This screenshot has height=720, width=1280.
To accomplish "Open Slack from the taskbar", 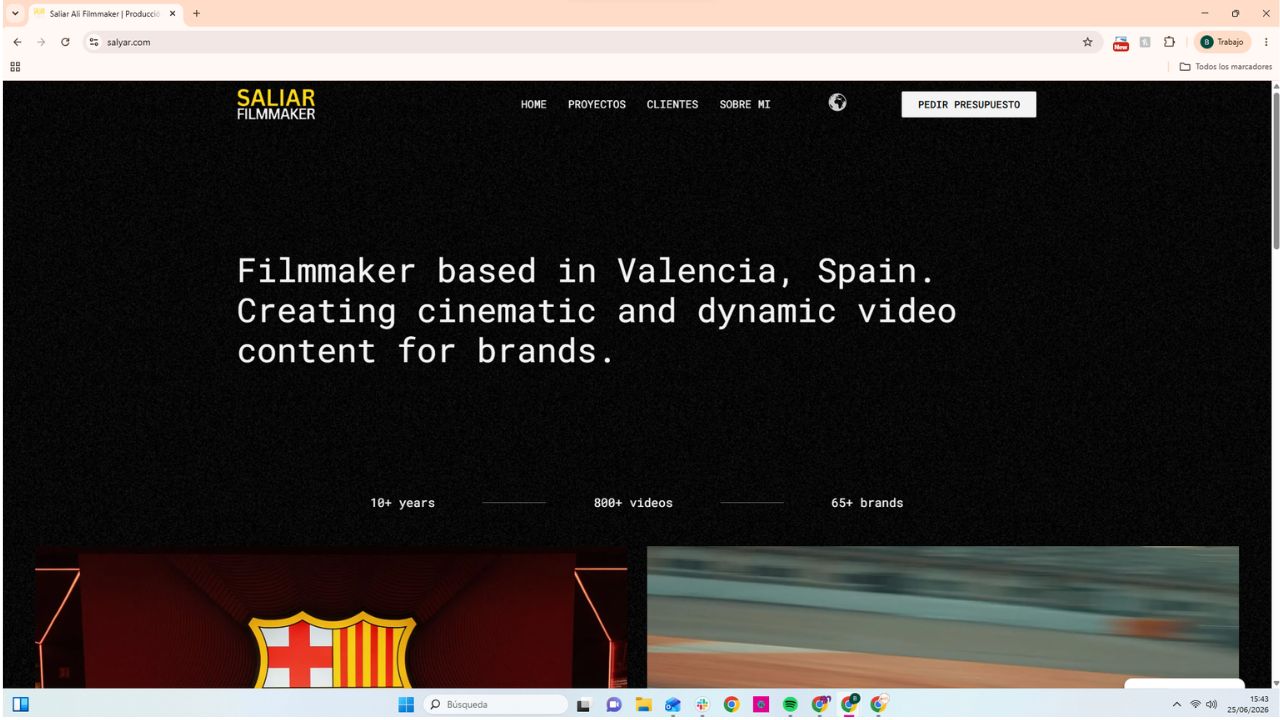I will coord(702,705).
